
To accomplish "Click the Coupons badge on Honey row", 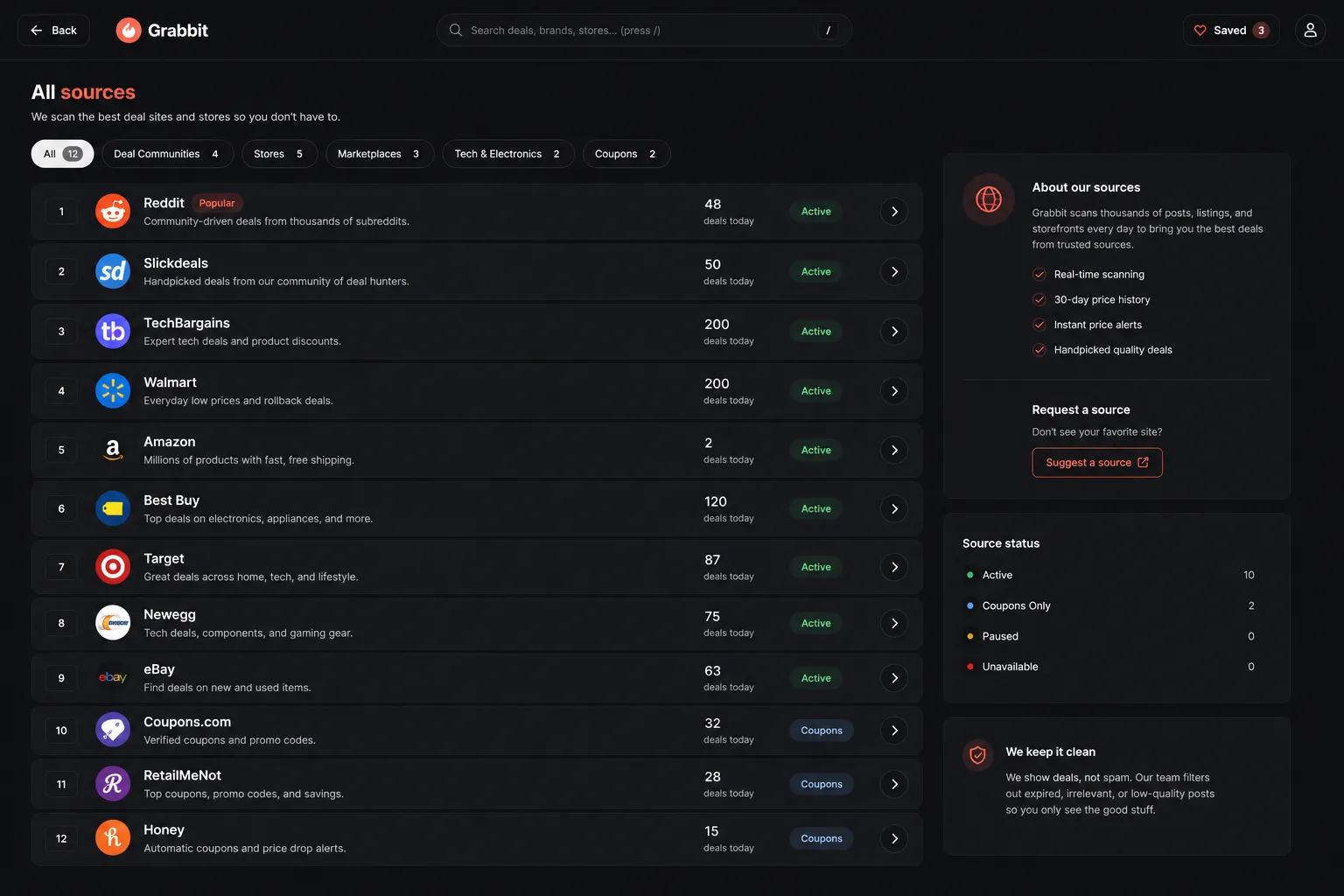I will pyautogui.click(x=822, y=838).
